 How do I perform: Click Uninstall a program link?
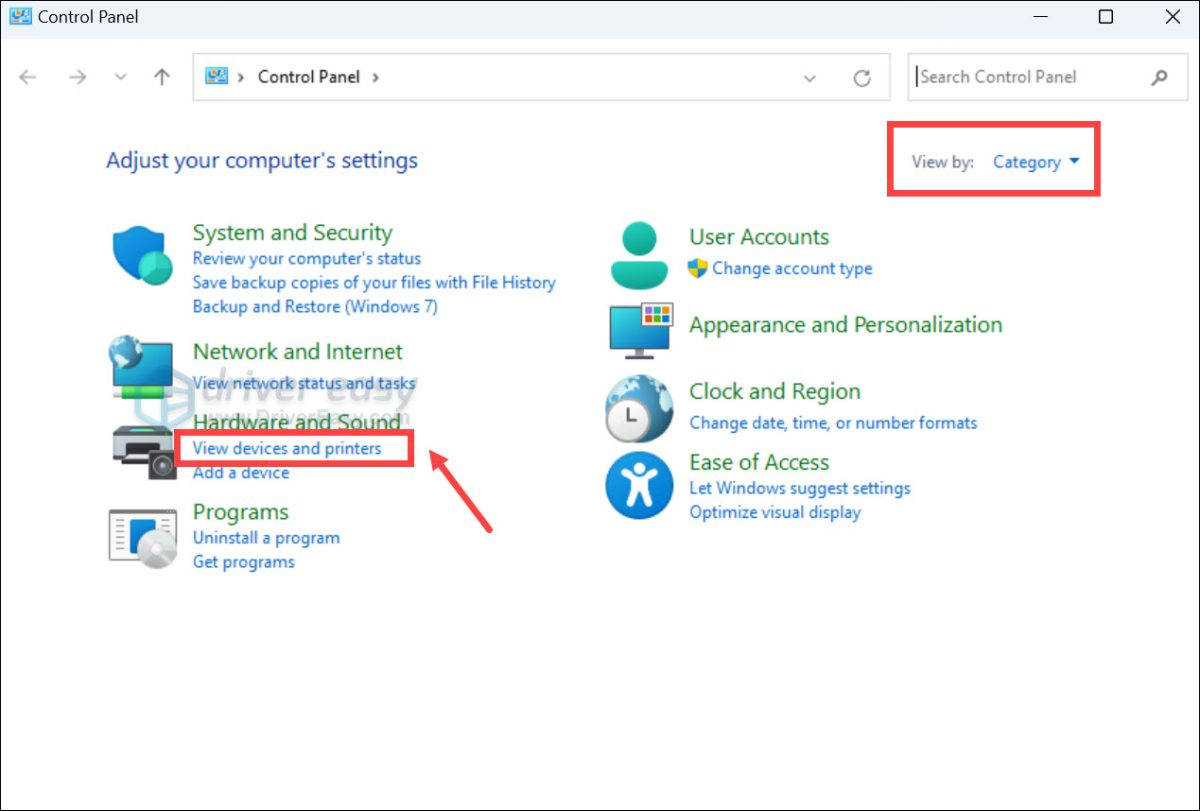266,538
